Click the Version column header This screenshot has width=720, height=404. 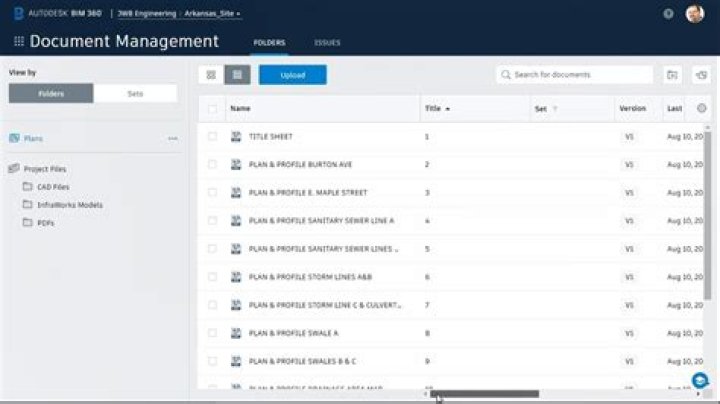tap(632, 108)
